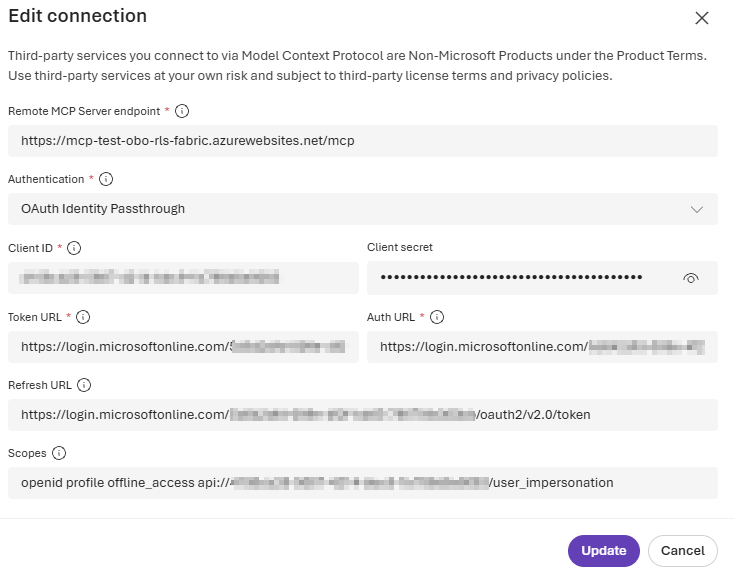Focus the Refresh URL field

(362, 414)
